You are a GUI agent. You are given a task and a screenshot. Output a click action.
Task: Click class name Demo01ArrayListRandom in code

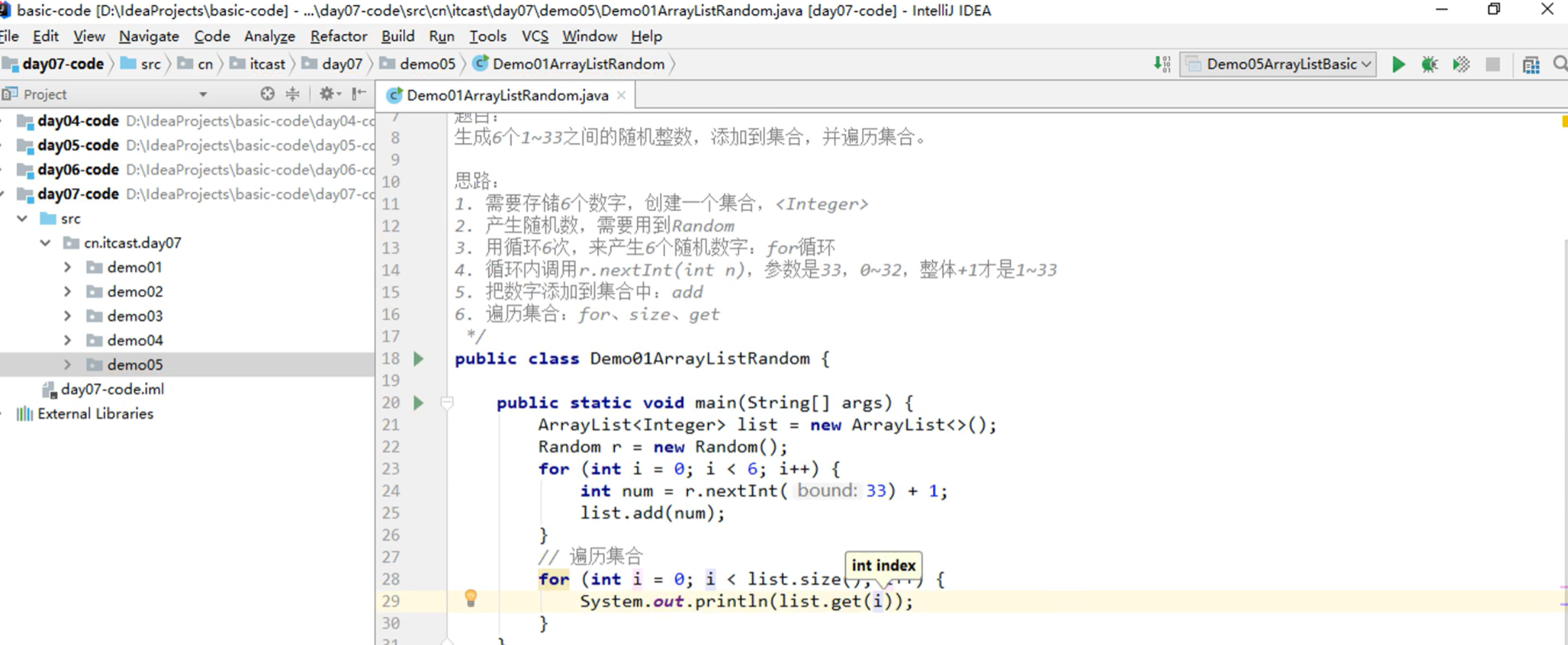click(700, 359)
